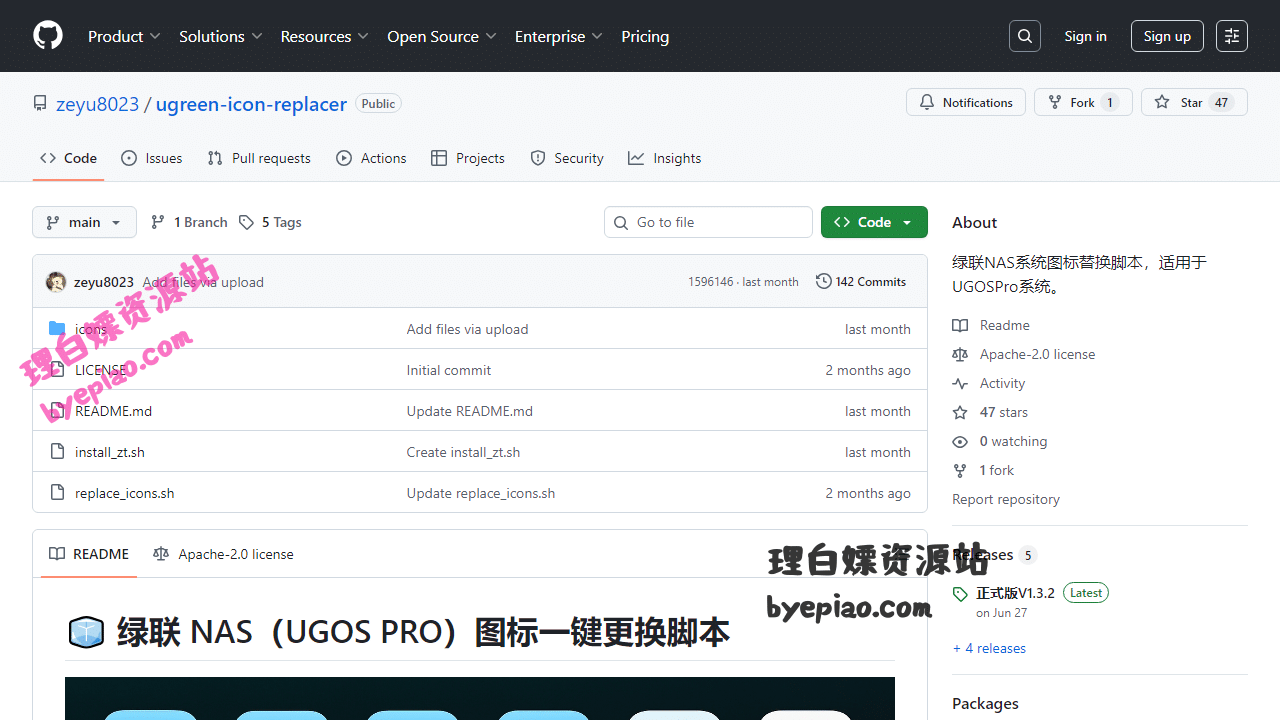Switch to the Apache-2.0 license tab
The height and width of the screenshot is (720, 1280).
click(223, 554)
